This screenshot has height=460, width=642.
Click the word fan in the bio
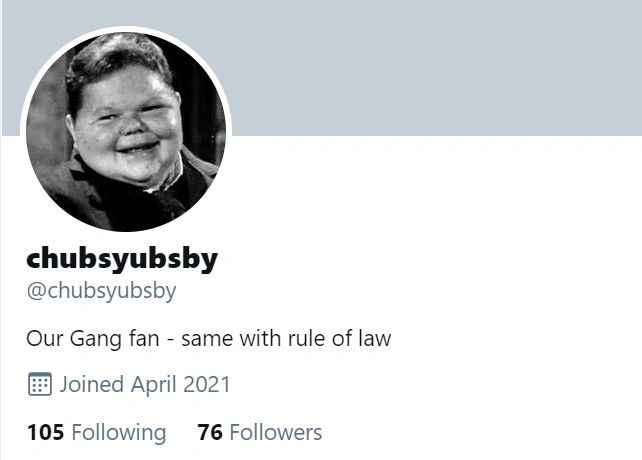pos(144,338)
